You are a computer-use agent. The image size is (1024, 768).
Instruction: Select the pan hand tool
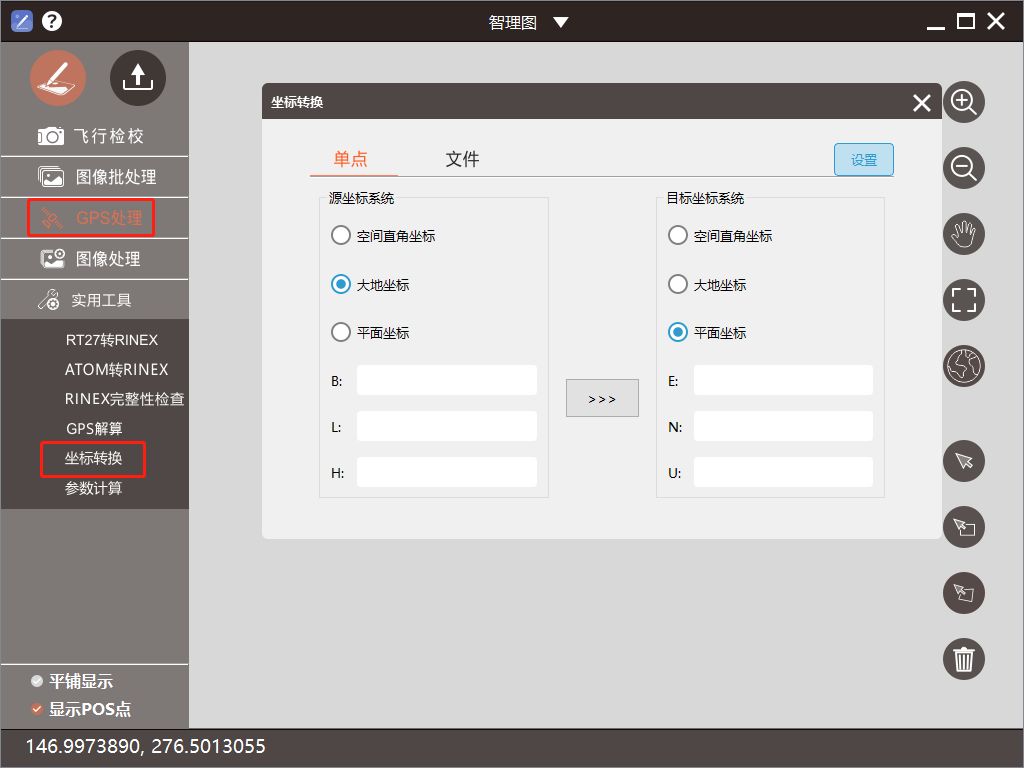point(964,234)
